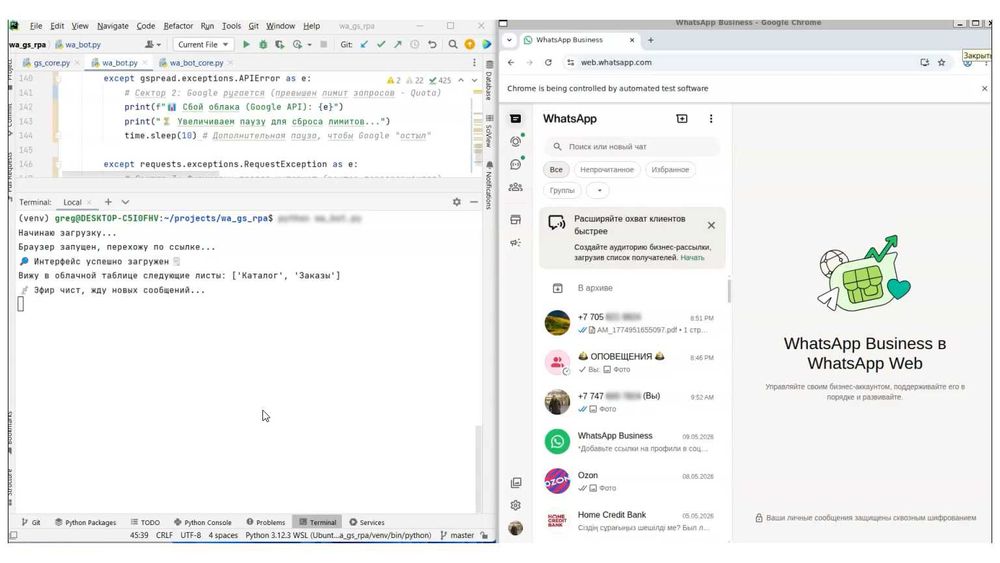This screenshot has height=563, width=1000.
Task: Bookmark this page with the star icon
Action: pyautogui.click(x=941, y=62)
